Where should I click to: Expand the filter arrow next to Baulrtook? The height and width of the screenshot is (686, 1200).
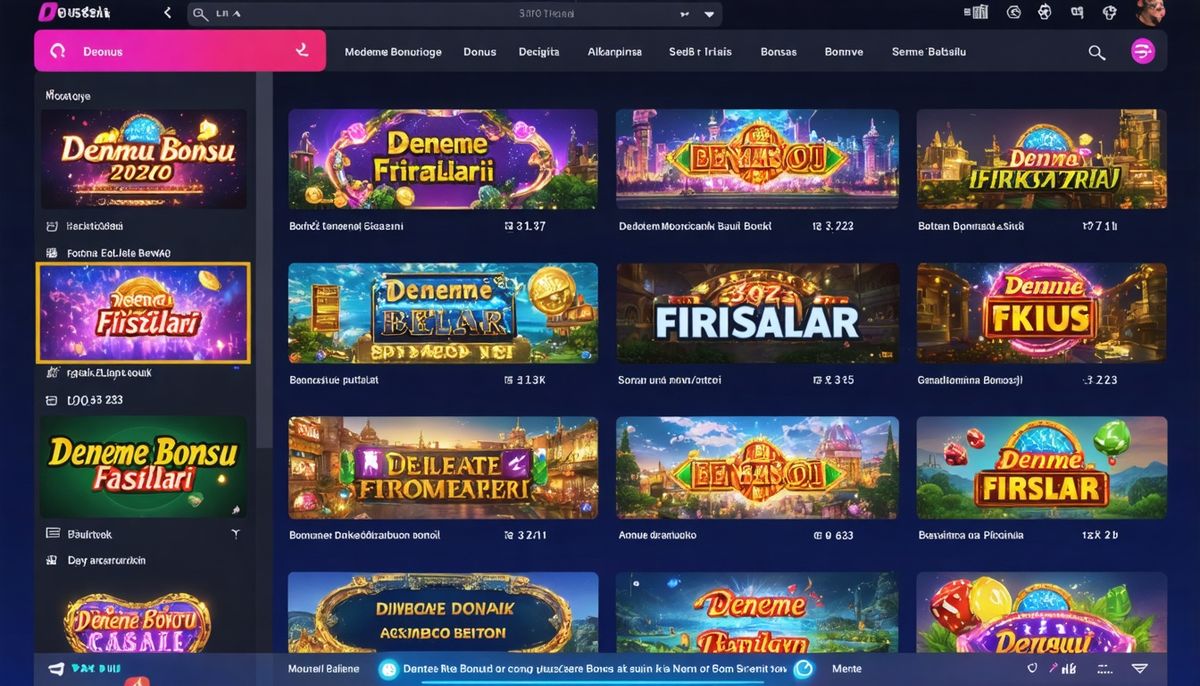(236, 534)
